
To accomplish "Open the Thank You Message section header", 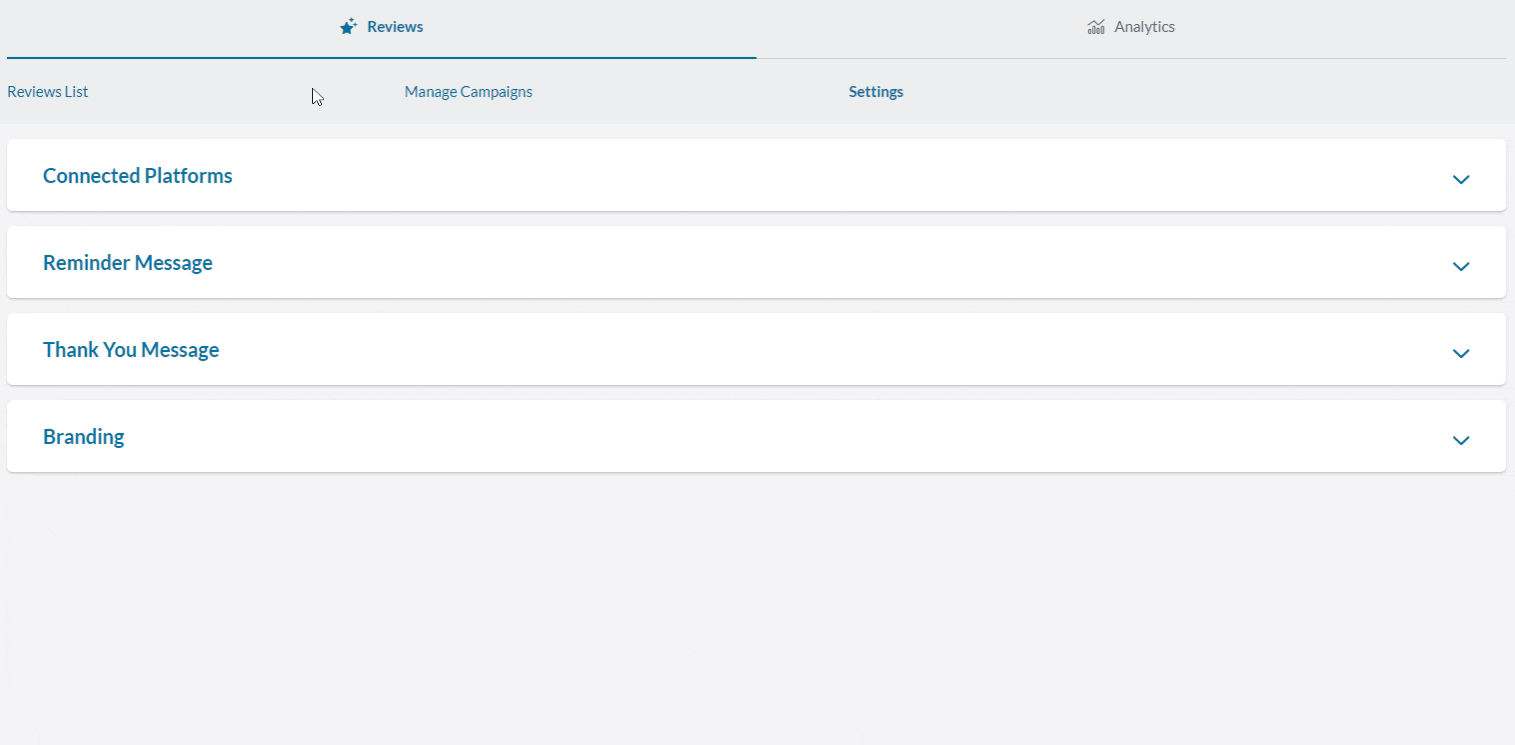I will (x=131, y=349).
